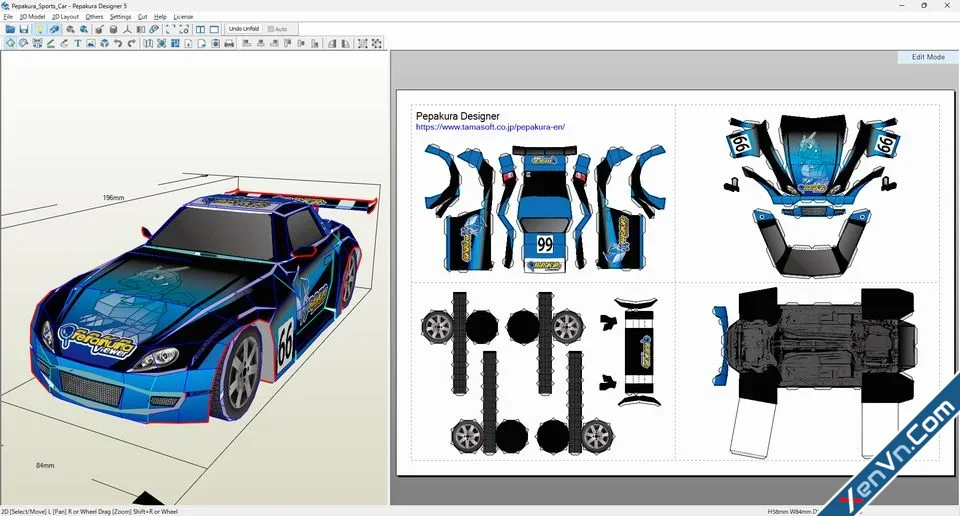Select the green Edit Flaps tool

(51, 43)
